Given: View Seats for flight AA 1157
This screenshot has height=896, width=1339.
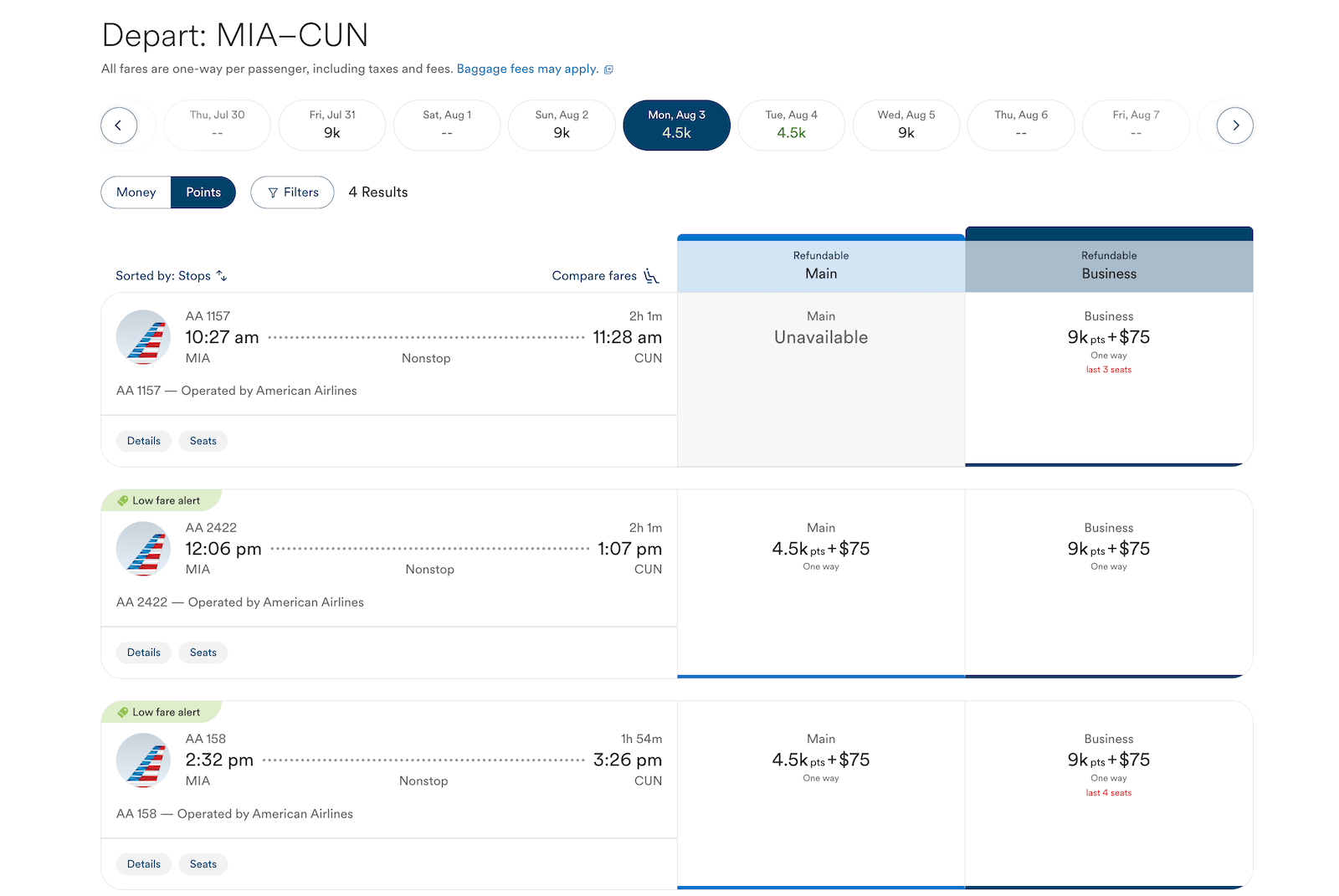Looking at the screenshot, I should click(203, 441).
